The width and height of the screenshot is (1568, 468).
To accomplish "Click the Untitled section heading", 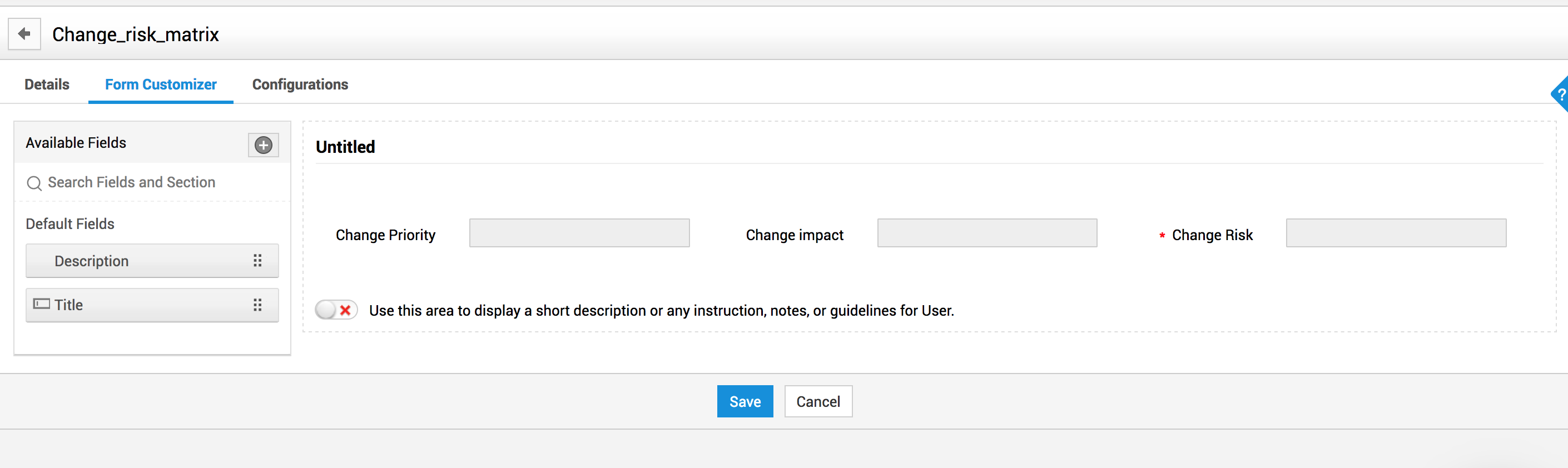I will 345,147.
